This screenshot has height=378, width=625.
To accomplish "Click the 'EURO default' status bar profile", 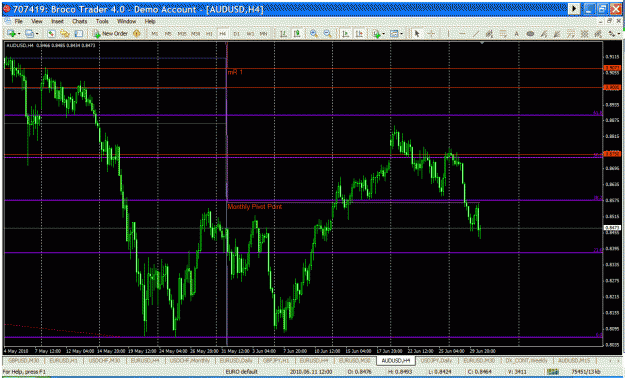I will click(242, 372).
